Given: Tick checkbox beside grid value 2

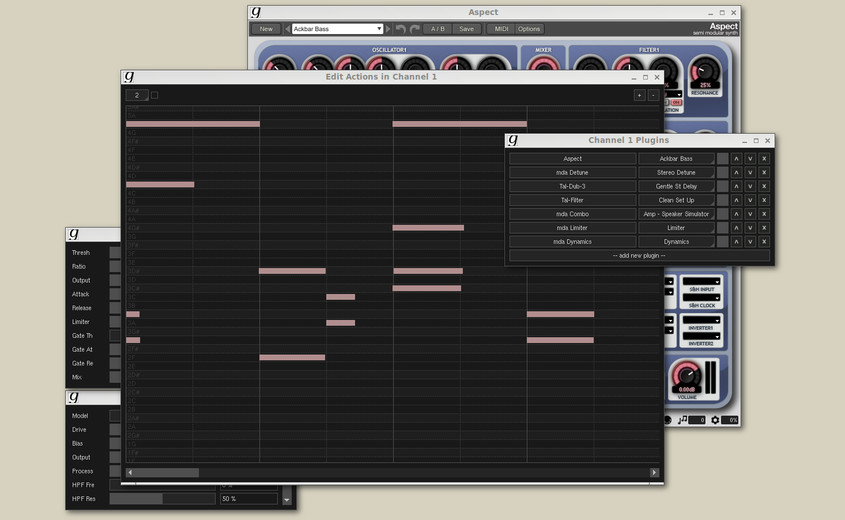Looking at the screenshot, I should tap(155, 95).
